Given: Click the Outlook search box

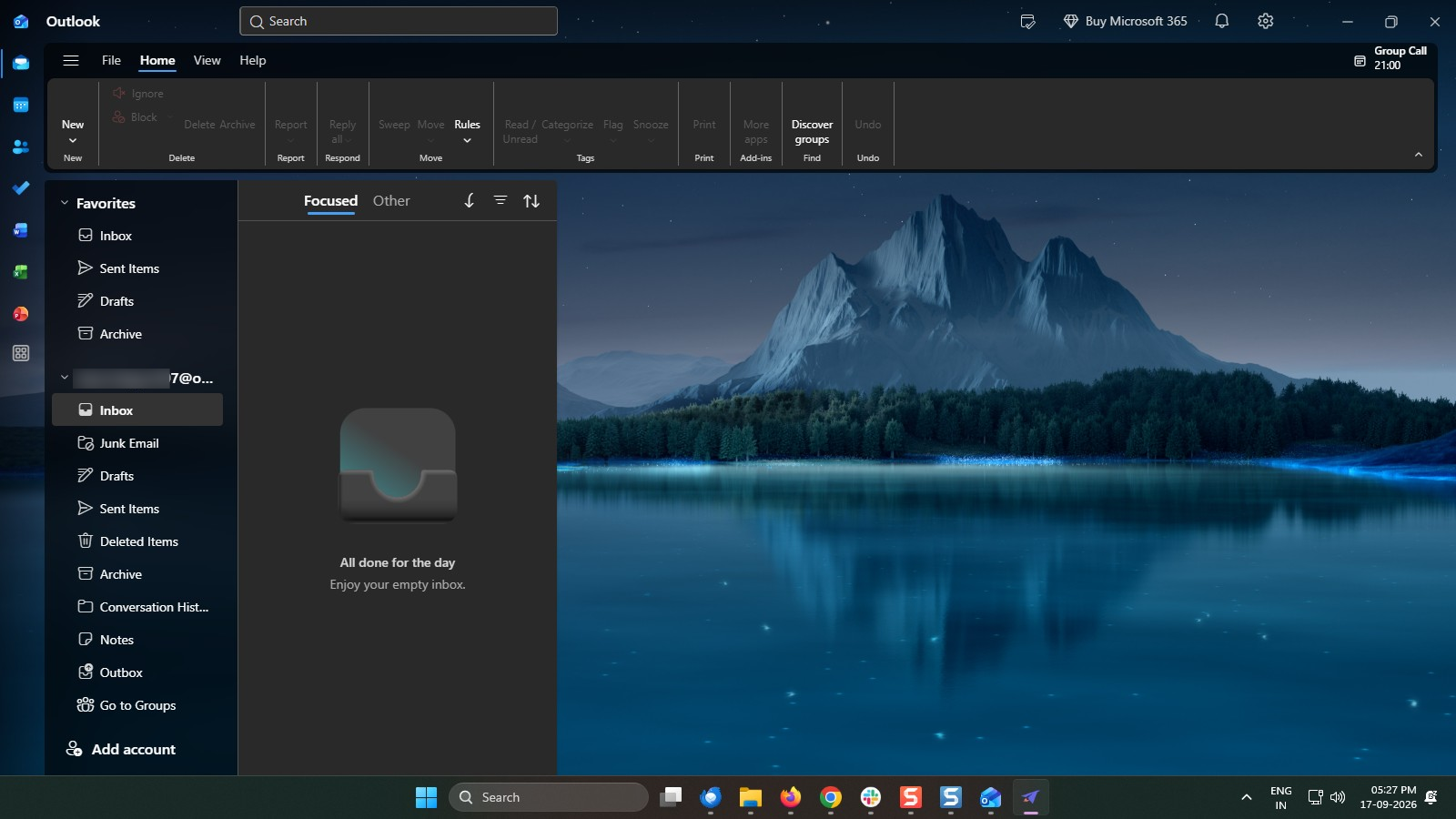Looking at the screenshot, I should (399, 21).
